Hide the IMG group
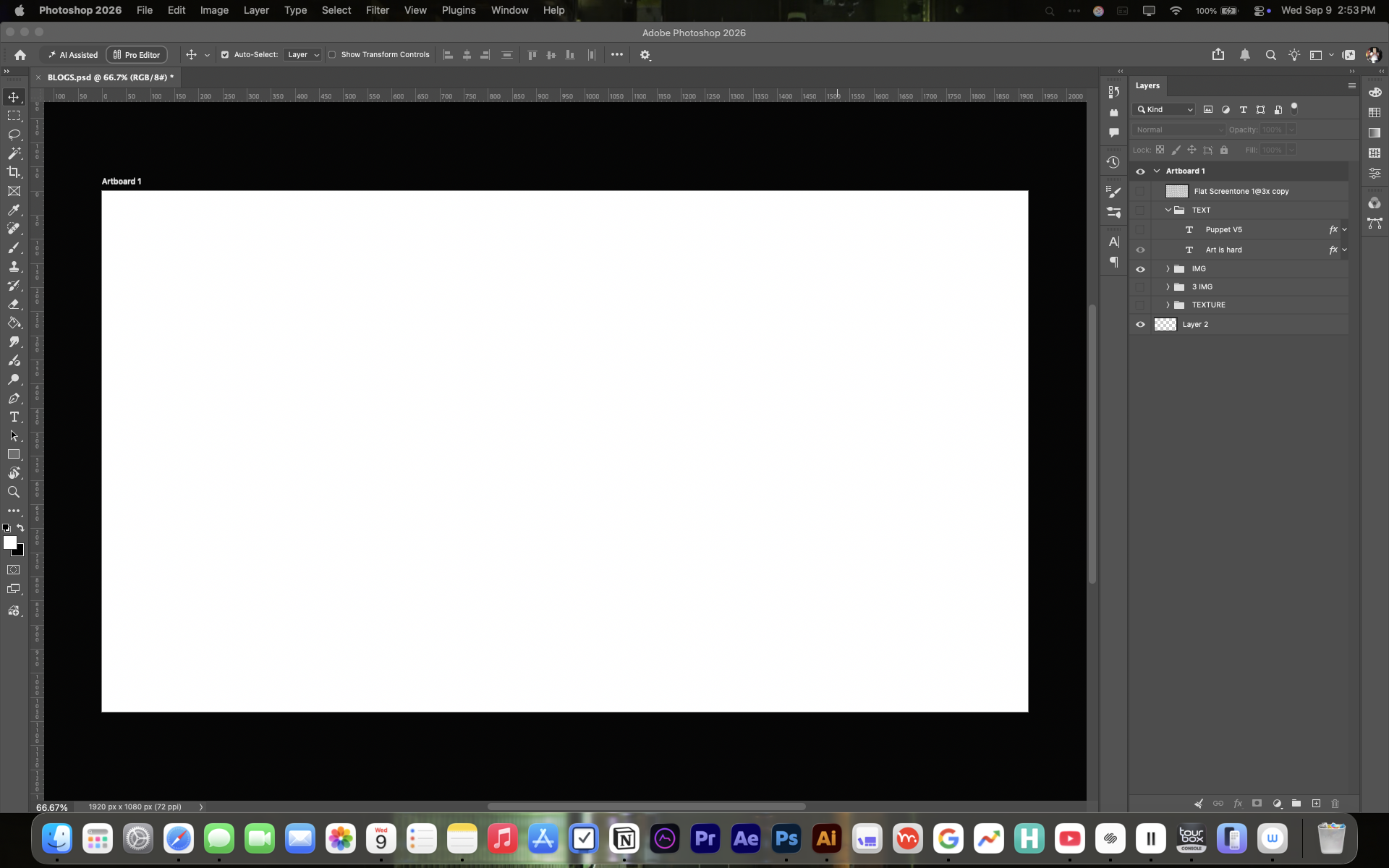The width and height of the screenshot is (1389, 868). pyautogui.click(x=1141, y=269)
